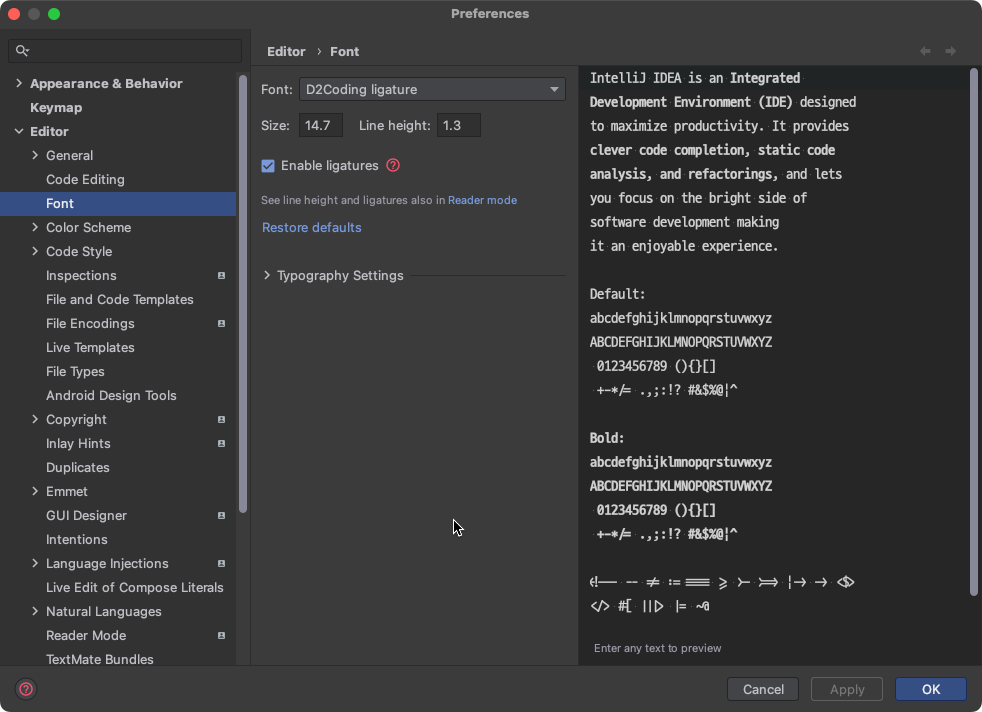Expand Appearance & Behavior tree node

click(19, 83)
